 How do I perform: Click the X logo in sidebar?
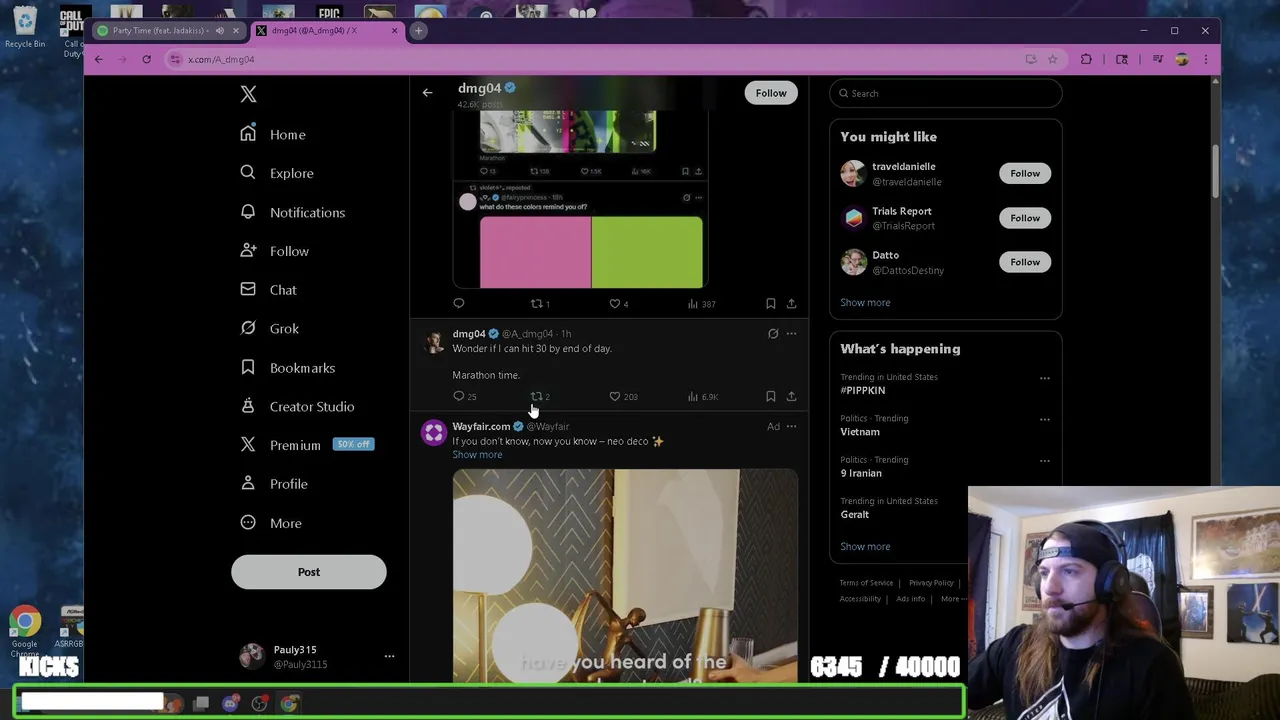(x=248, y=94)
